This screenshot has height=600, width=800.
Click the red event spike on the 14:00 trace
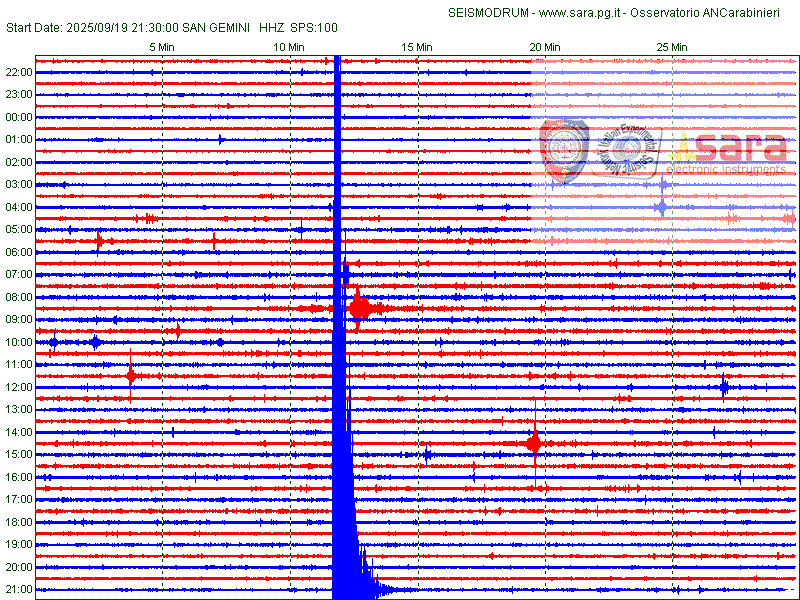[534, 443]
